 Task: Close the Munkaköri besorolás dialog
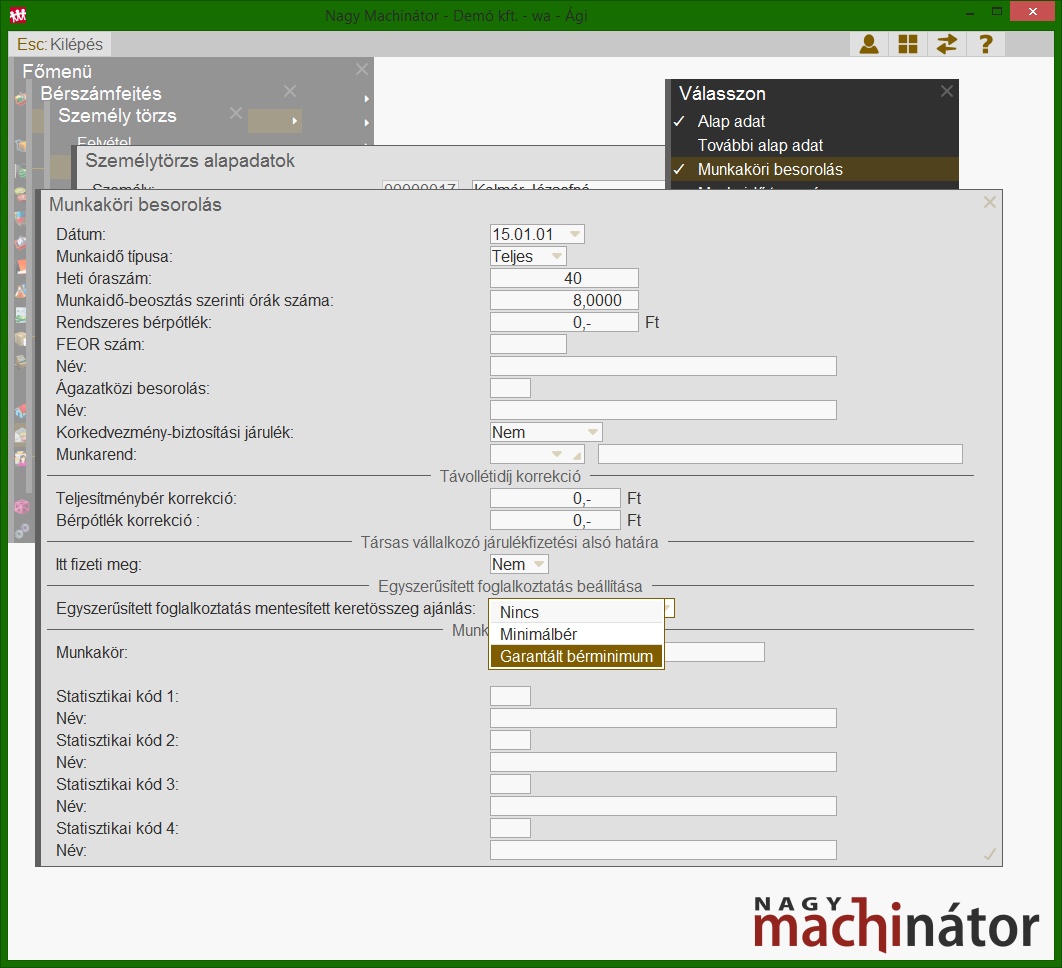[x=990, y=203]
